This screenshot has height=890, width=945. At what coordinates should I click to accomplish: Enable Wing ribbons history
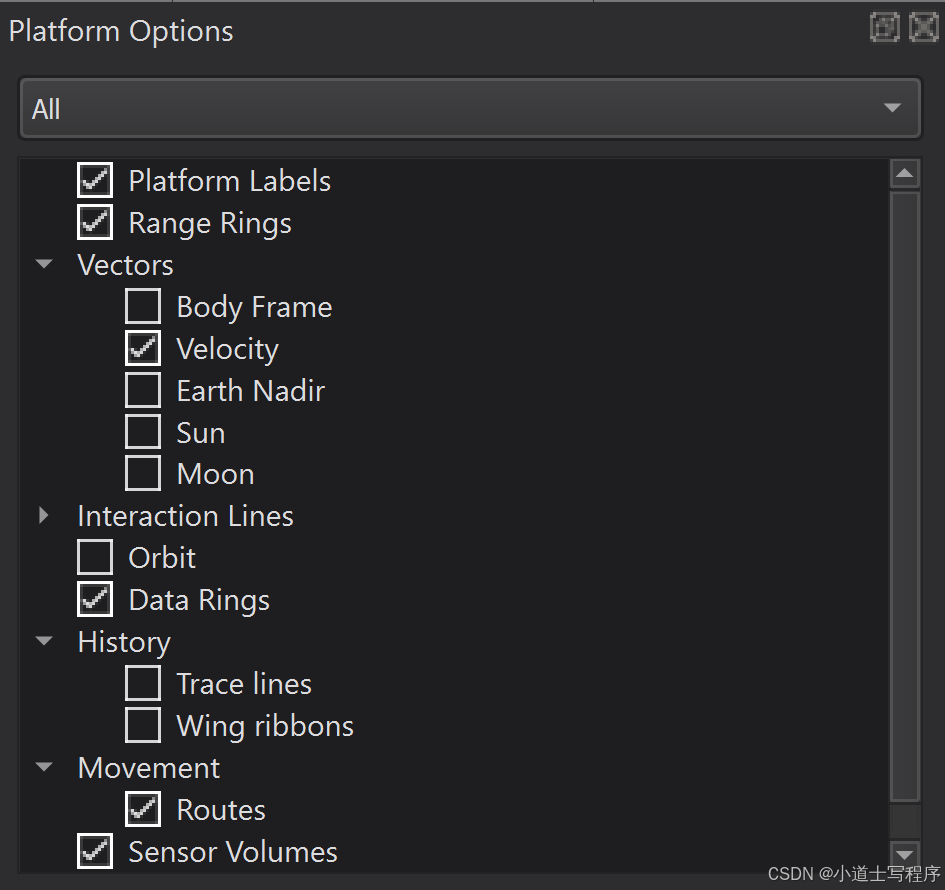pyautogui.click(x=143, y=725)
